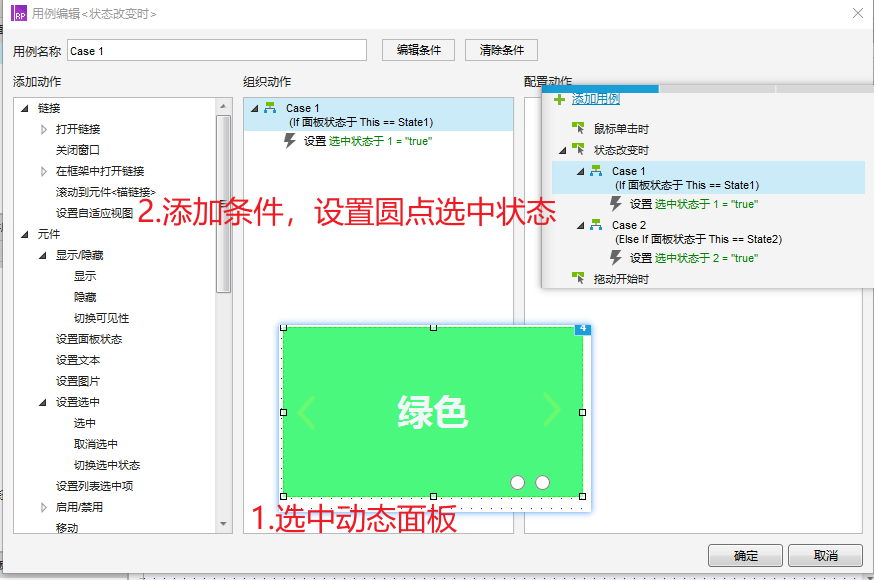Image resolution: width=874 pixels, height=580 pixels.
Task: Select the first white dot on green panel
Action: click(x=517, y=482)
